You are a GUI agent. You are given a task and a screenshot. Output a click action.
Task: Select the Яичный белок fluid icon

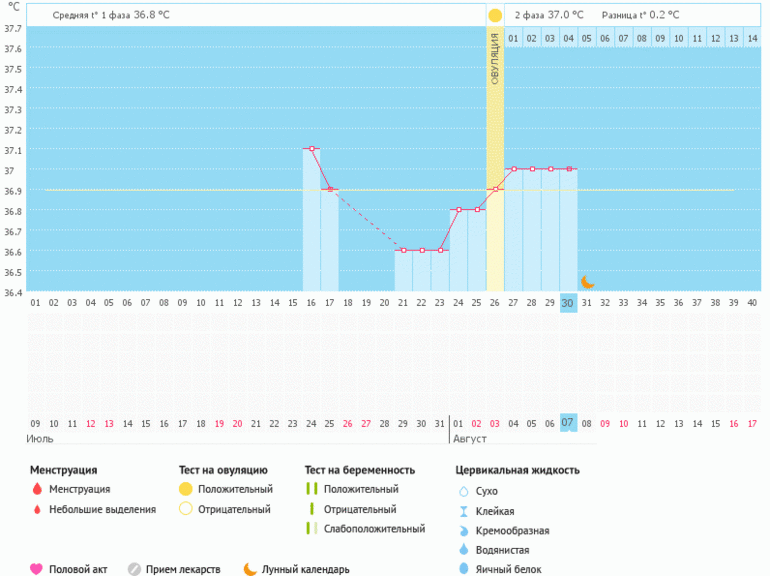(x=463, y=569)
